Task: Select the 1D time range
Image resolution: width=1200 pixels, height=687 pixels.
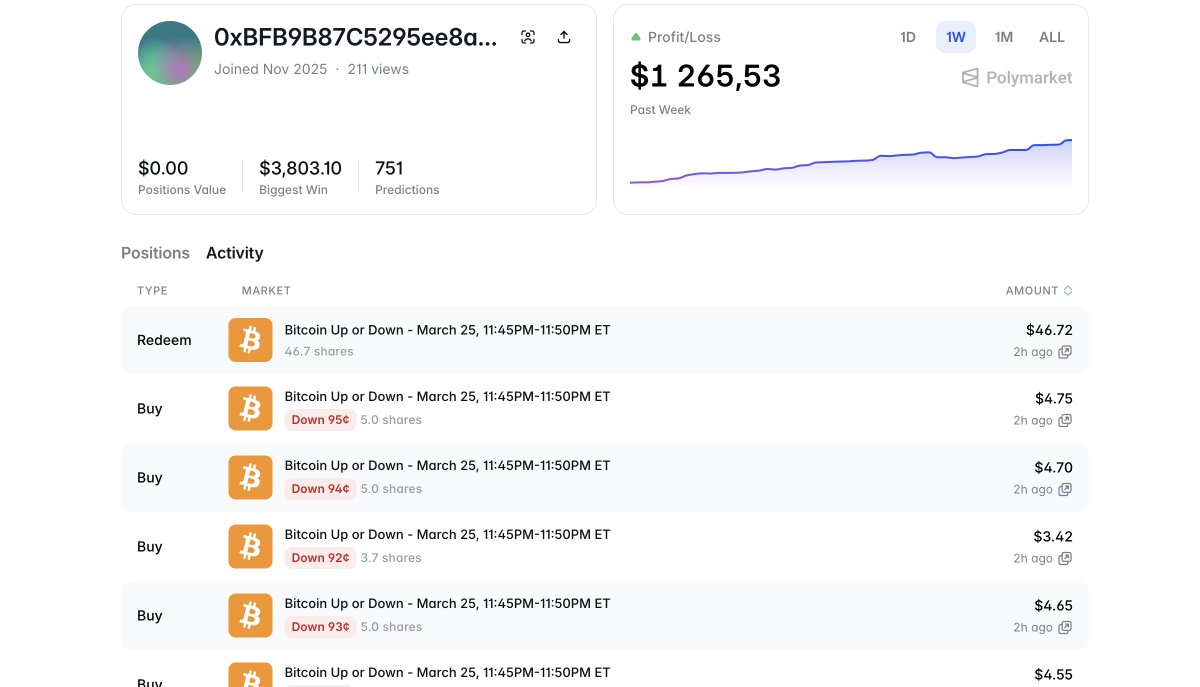Action: coord(908,37)
